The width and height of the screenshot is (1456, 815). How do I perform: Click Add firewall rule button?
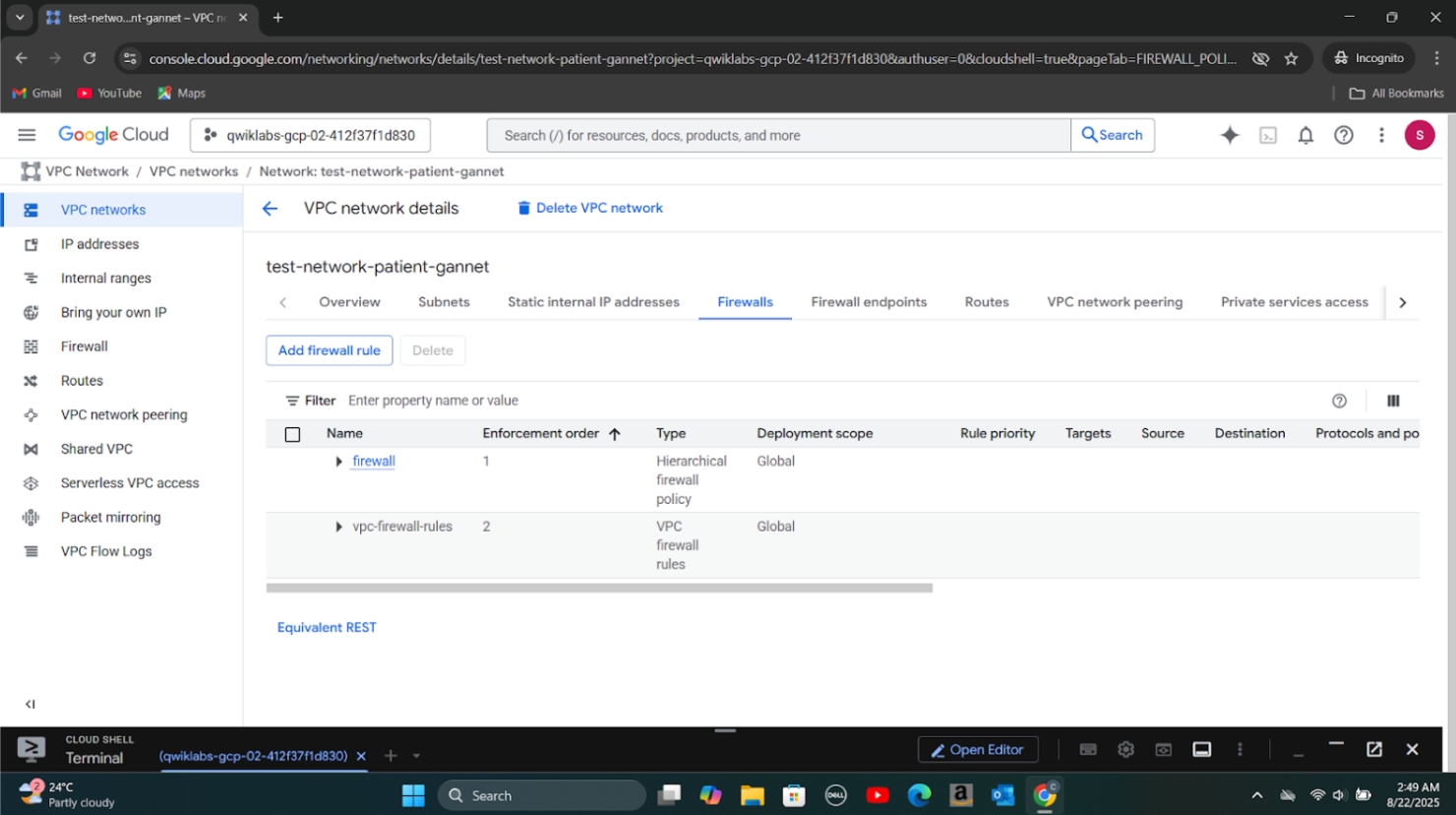[329, 350]
